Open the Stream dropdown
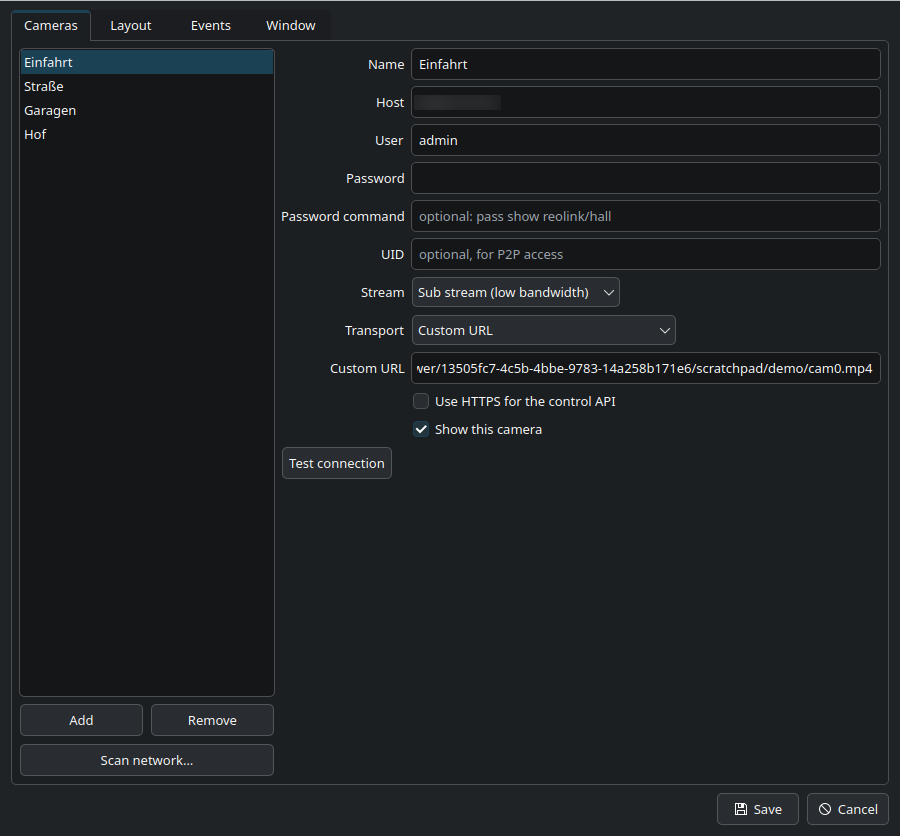The width and height of the screenshot is (900, 836). point(515,292)
